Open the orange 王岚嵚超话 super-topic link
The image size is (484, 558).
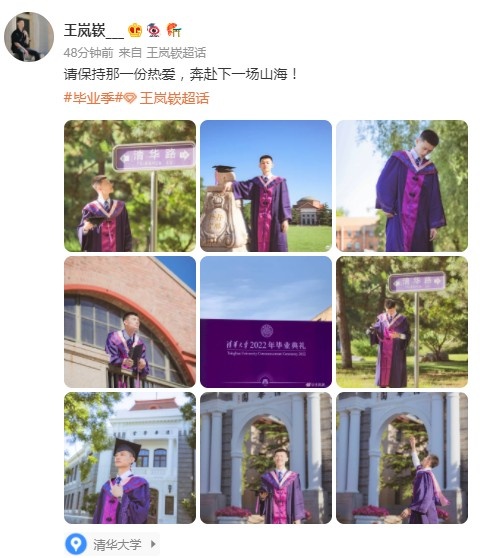point(174,98)
